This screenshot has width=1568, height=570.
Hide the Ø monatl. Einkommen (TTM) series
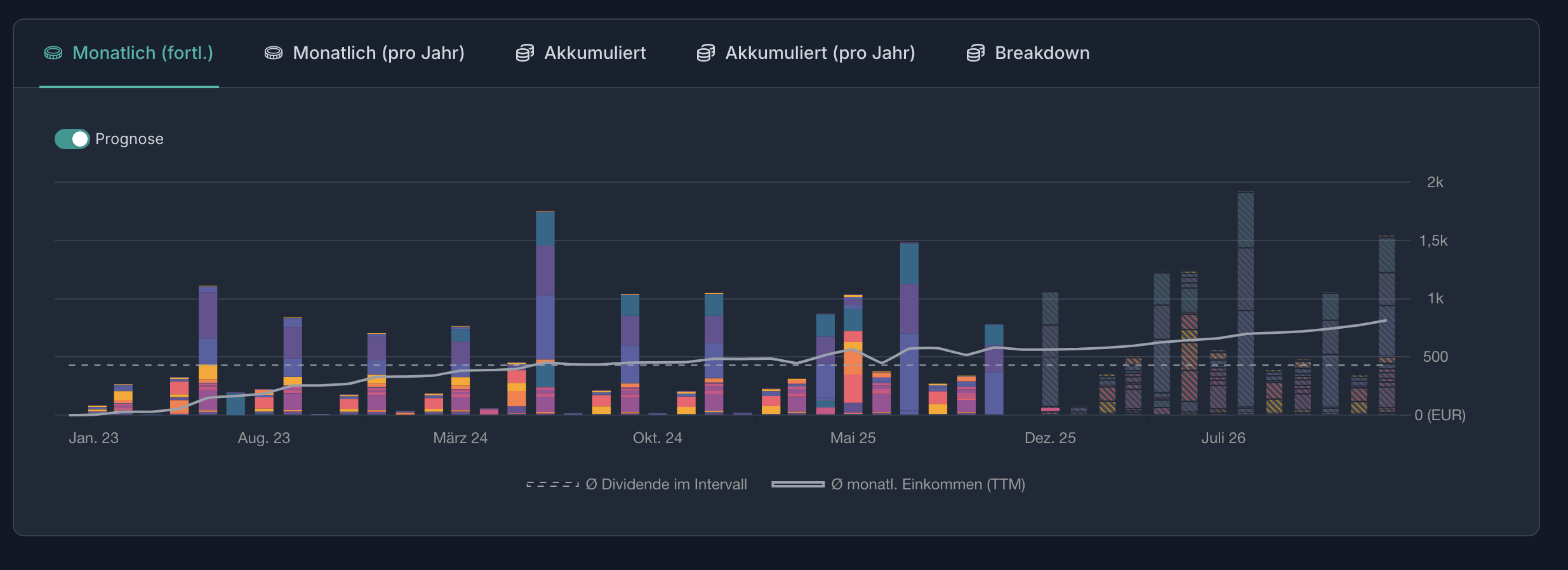[x=927, y=485]
